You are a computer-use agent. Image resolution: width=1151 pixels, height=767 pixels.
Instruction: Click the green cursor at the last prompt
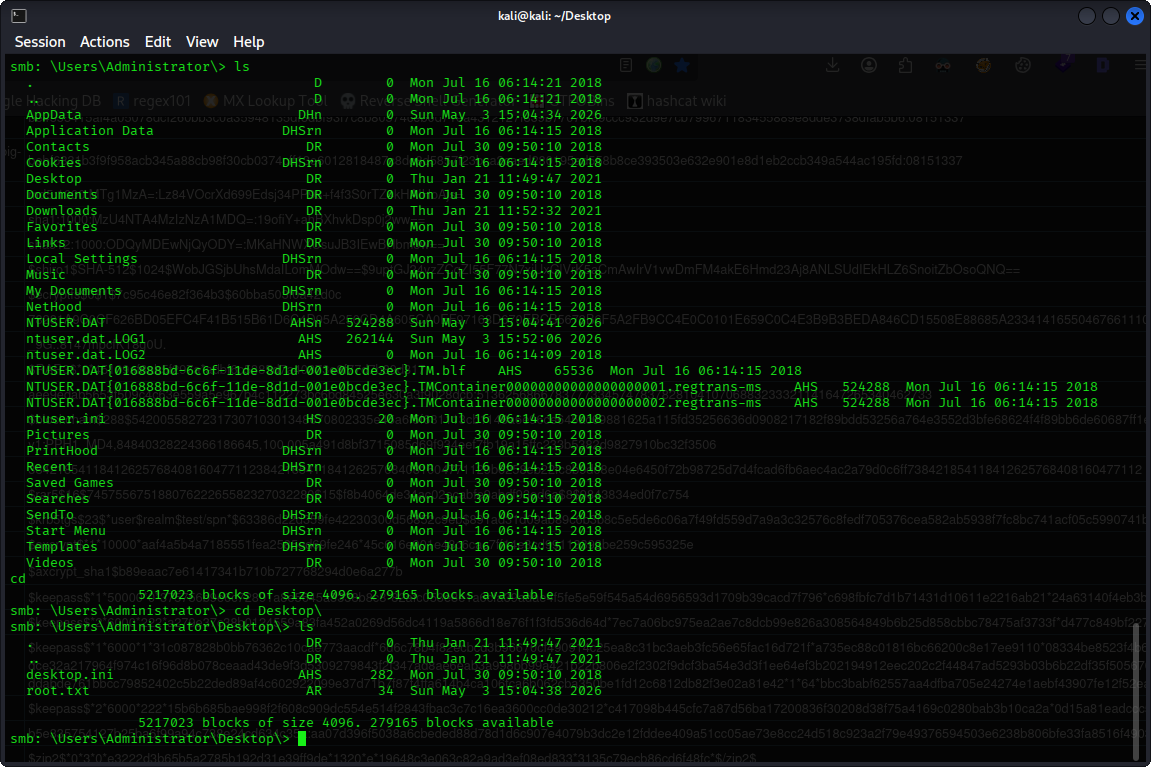pyautogui.click(x=302, y=738)
